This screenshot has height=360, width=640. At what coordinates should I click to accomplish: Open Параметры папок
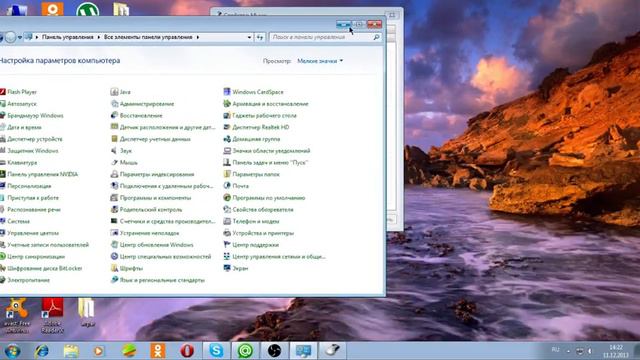252,174
